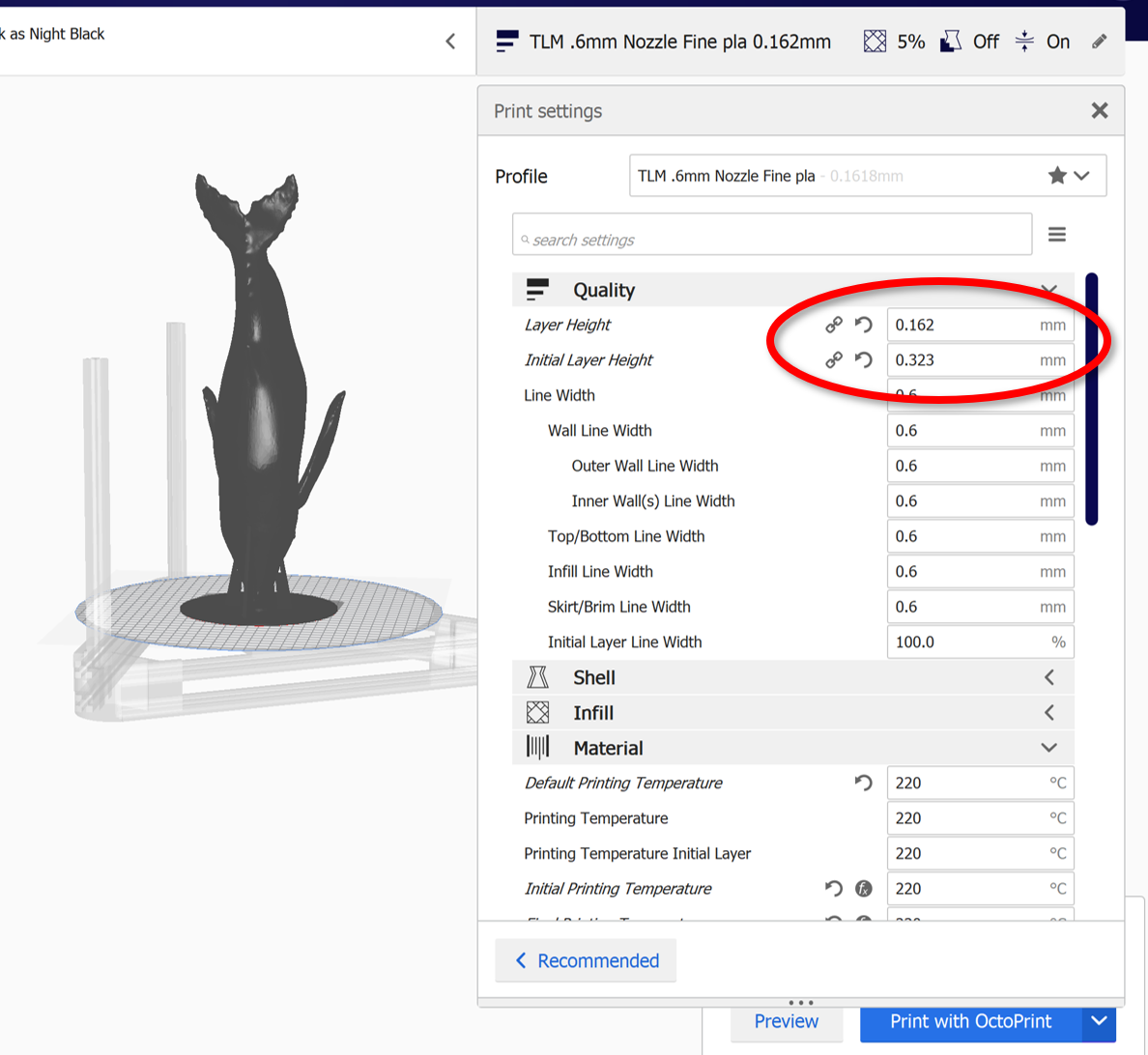1148x1055 pixels.
Task: Click the function icon beside Initial Printing Temperature
Action: click(863, 888)
